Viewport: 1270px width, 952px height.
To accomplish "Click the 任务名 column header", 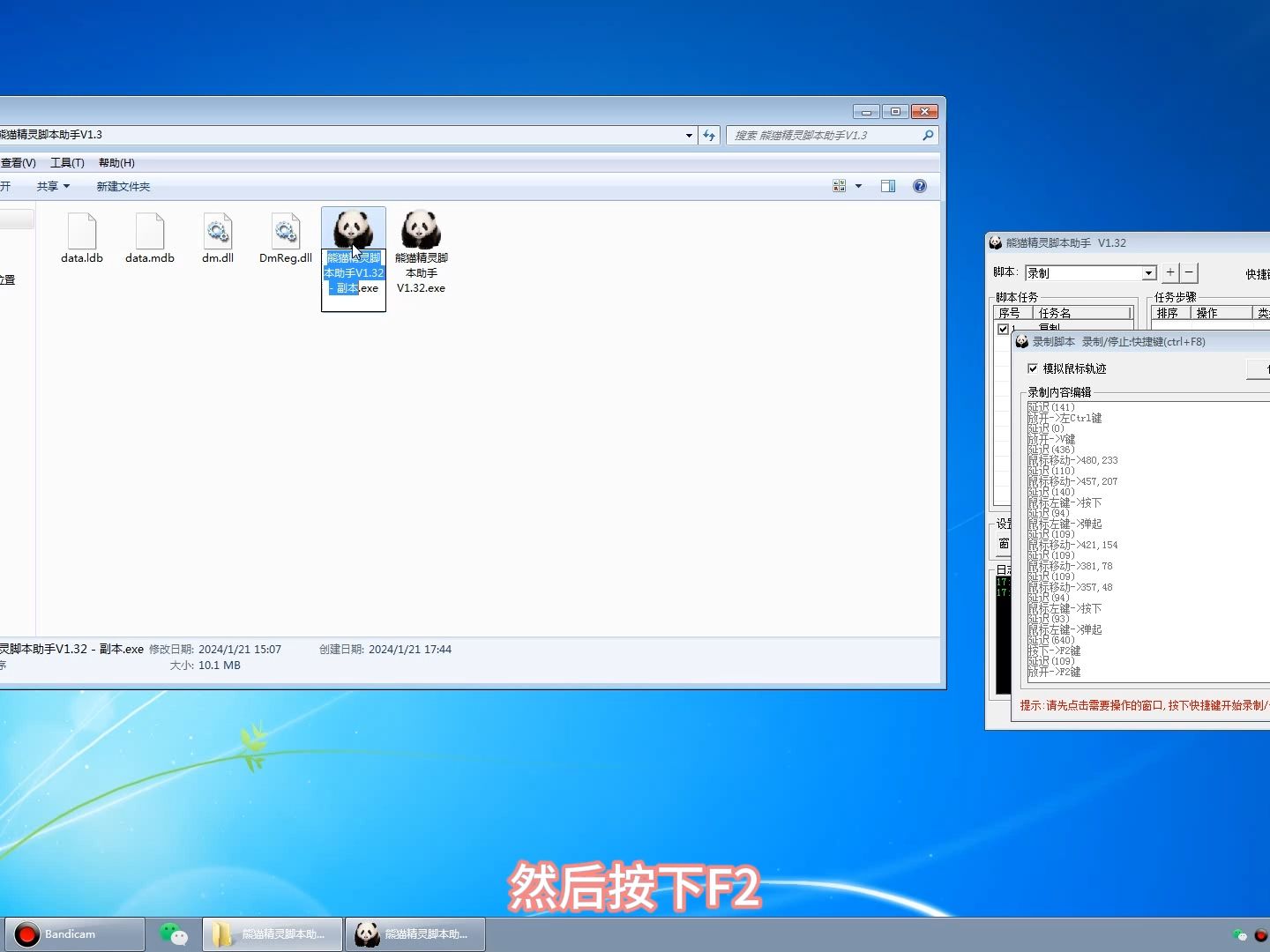I will (1081, 313).
